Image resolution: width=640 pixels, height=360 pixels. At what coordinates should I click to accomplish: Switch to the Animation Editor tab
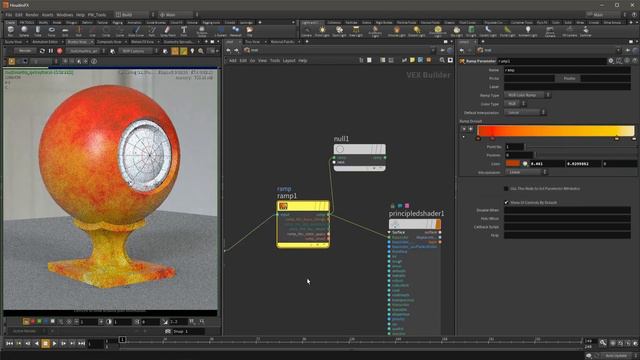[45, 42]
